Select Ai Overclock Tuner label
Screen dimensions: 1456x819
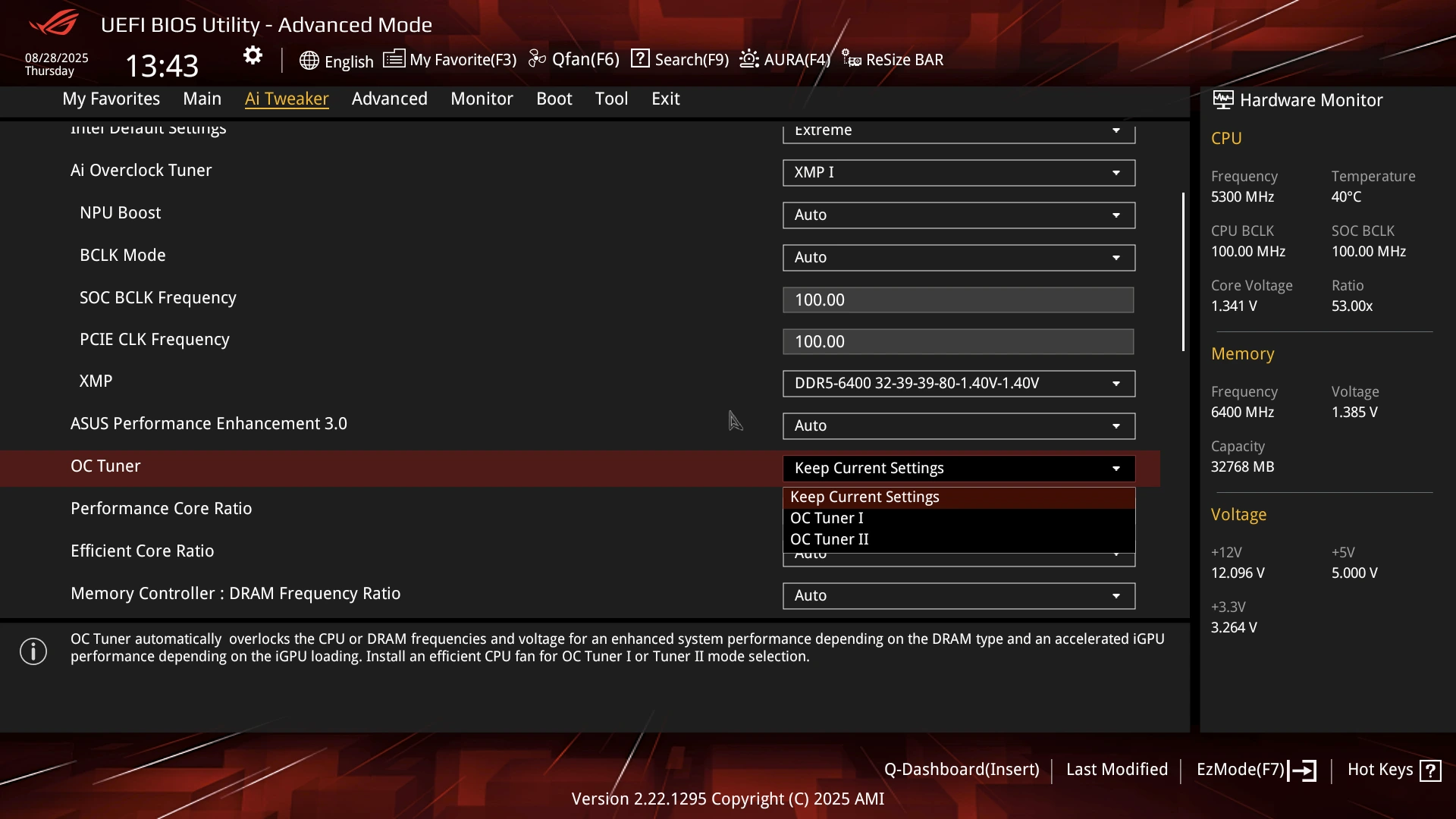pyautogui.click(x=141, y=171)
